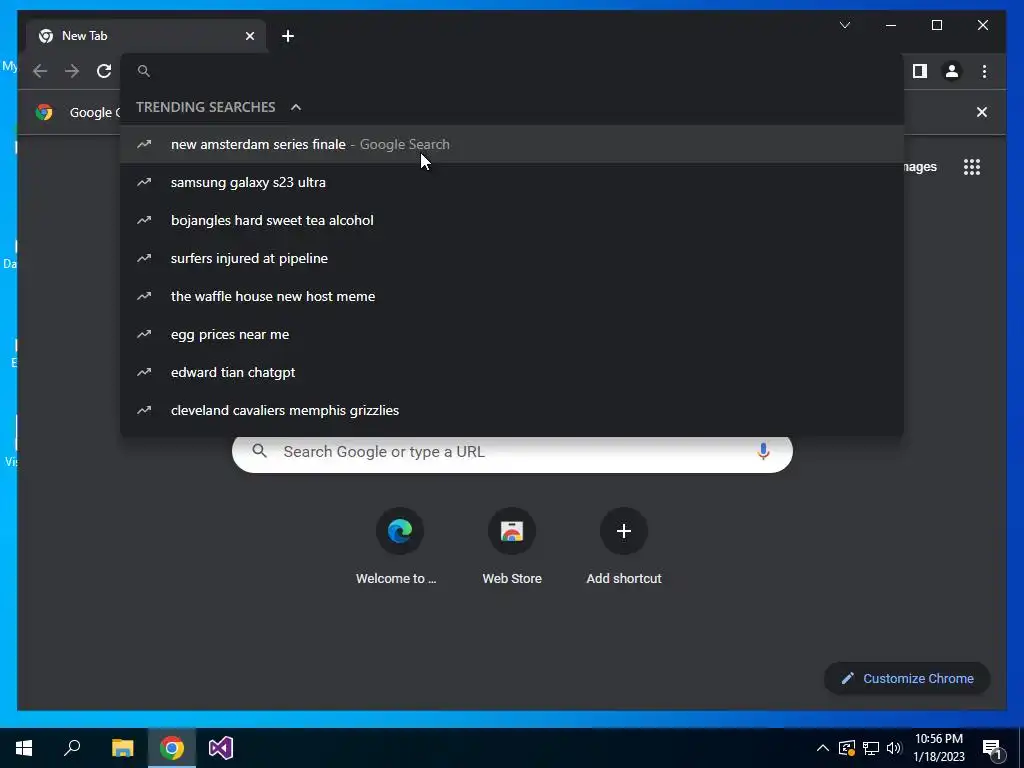Open the notification action center
1024x768 pixels.
(992, 748)
